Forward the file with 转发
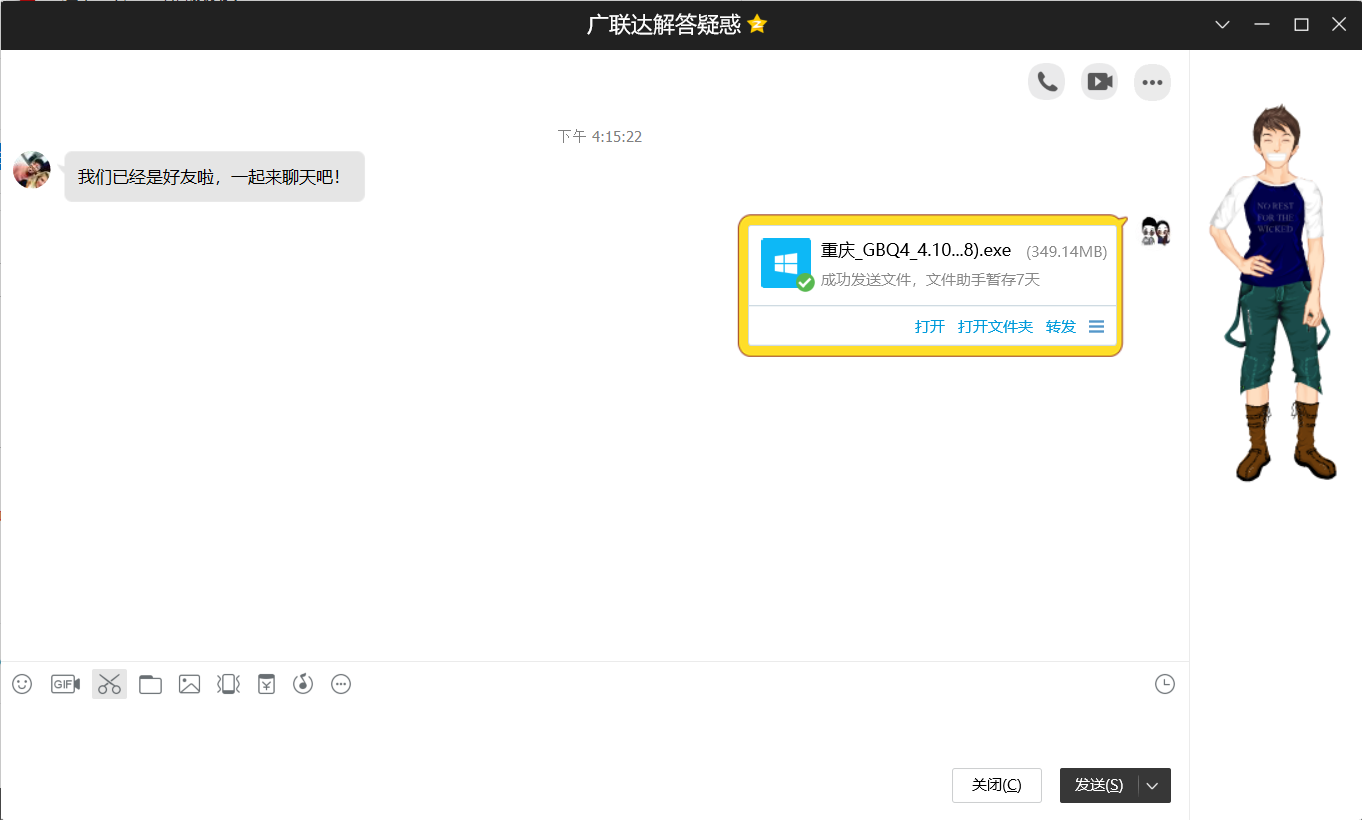The width and height of the screenshot is (1362, 820). 1061,326
